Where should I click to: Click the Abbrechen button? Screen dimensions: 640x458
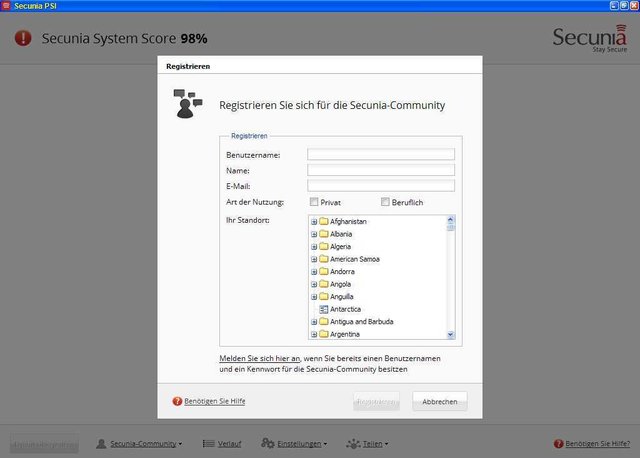pos(440,402)
